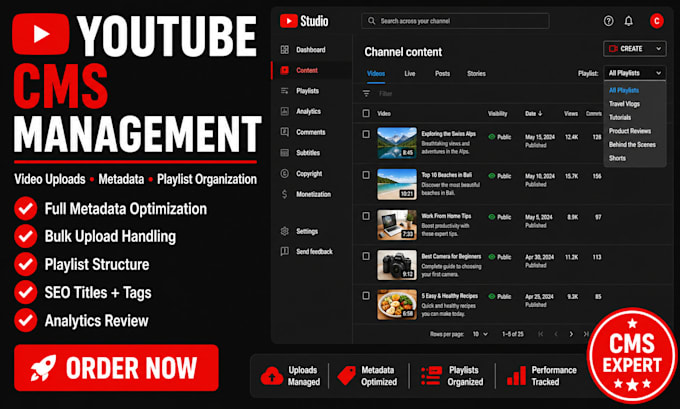Click the CMS EXPERT badge
This screenshot has height=409, width=680.
632,355
